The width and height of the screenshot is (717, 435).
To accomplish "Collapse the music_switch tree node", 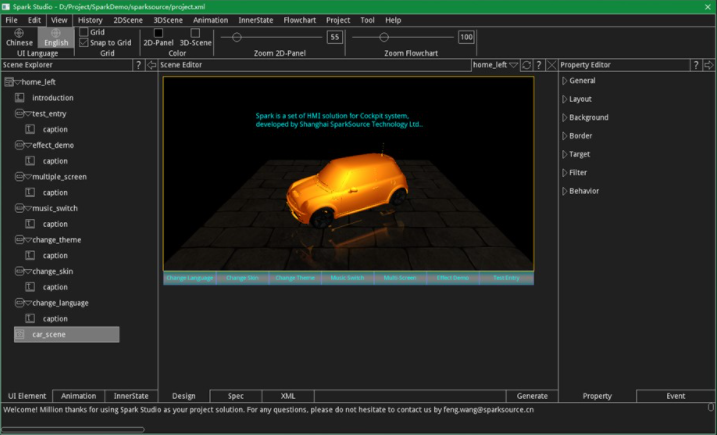I will 28,209.
